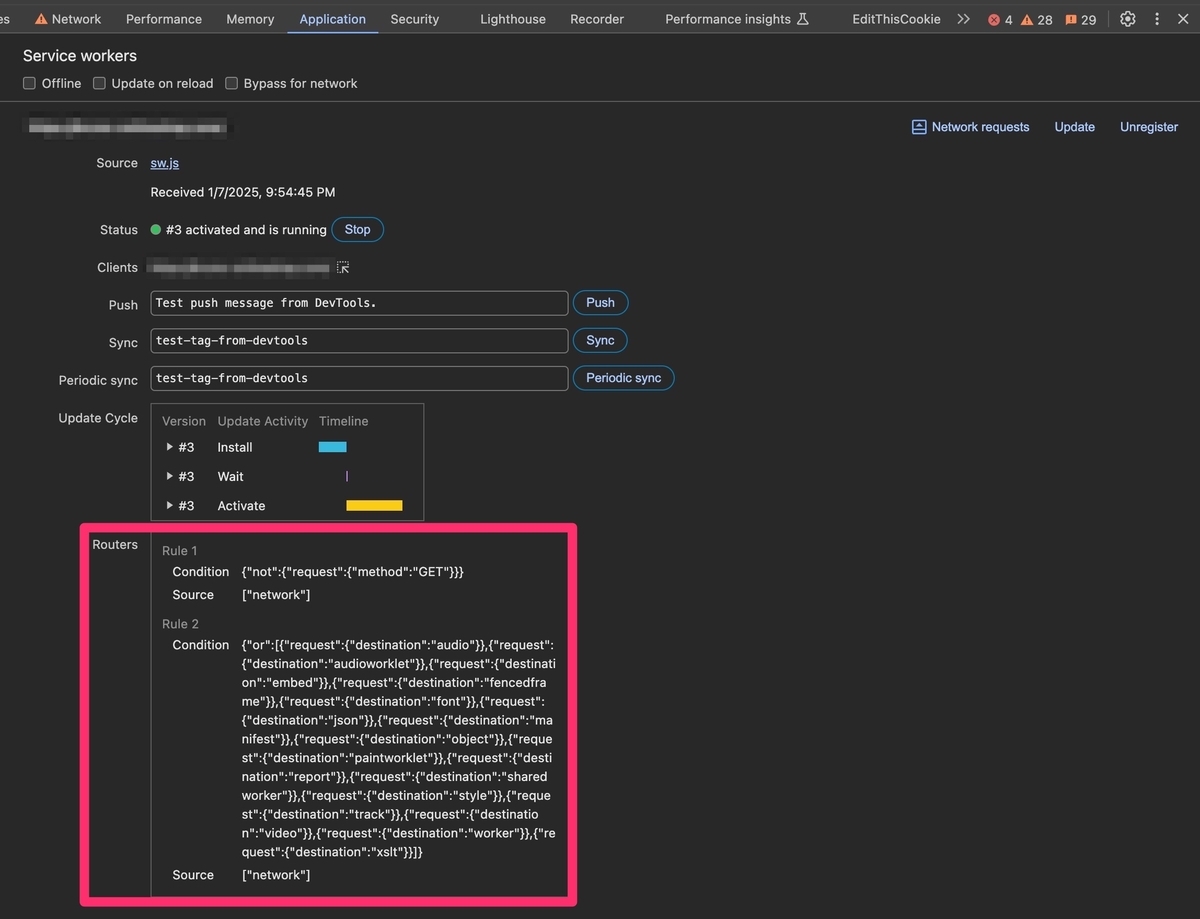Unregister the service worker
This screenshot has width=1200, height=919.
(1149, 127)
